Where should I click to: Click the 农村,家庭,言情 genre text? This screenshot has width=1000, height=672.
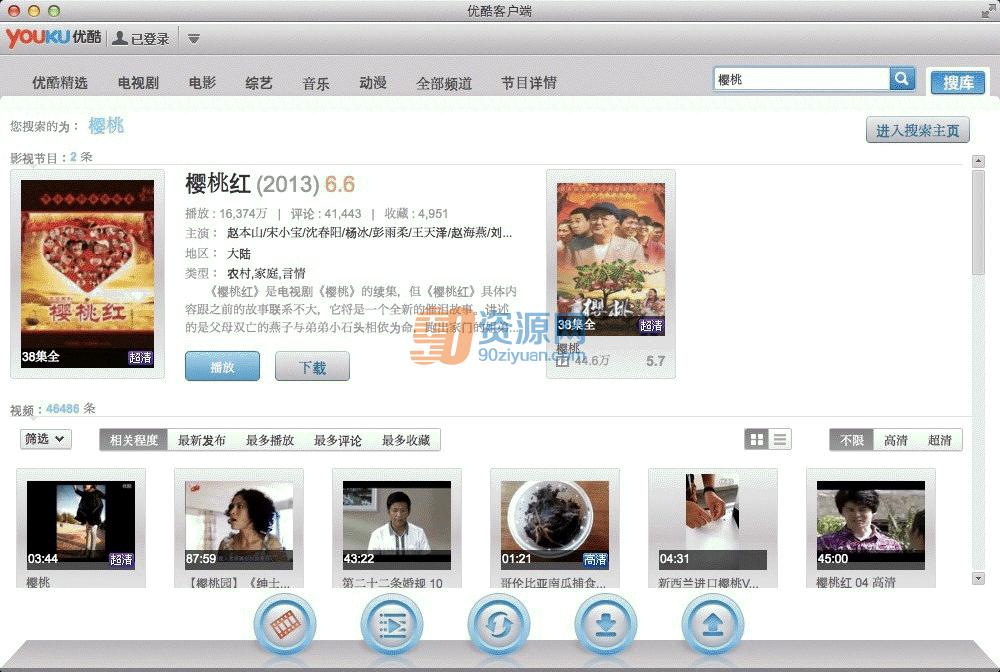[x=266, y=273]
